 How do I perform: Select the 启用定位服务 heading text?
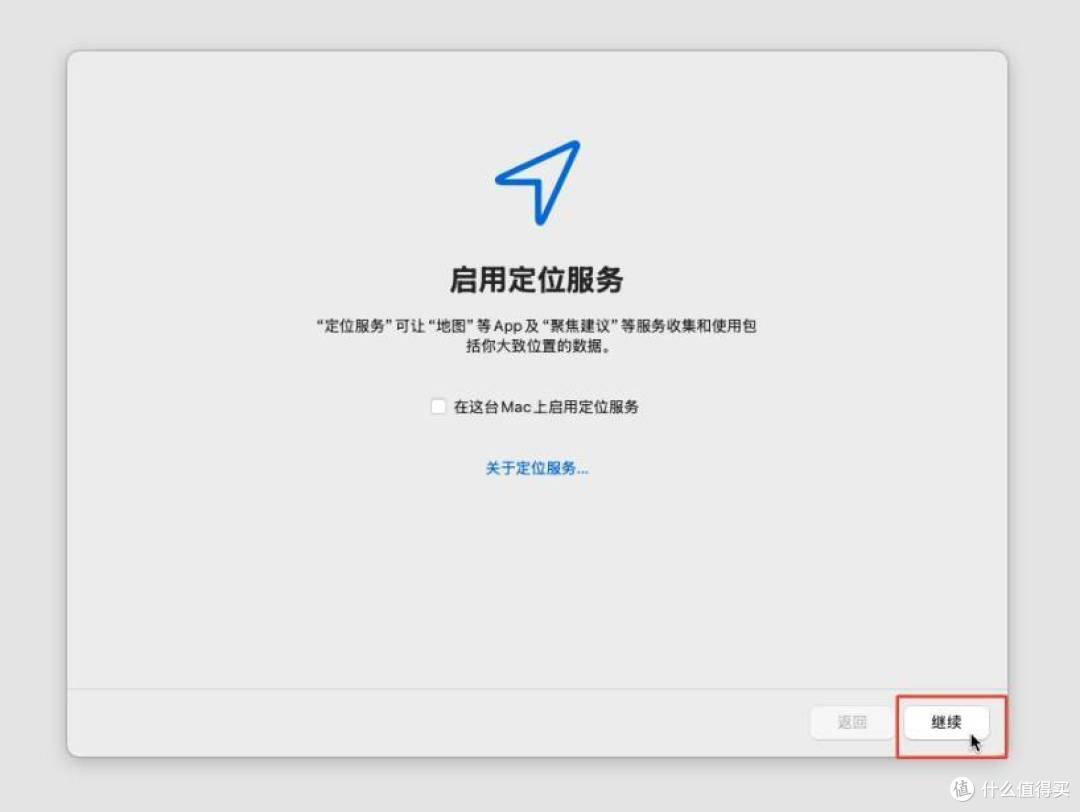pos(538,280)
